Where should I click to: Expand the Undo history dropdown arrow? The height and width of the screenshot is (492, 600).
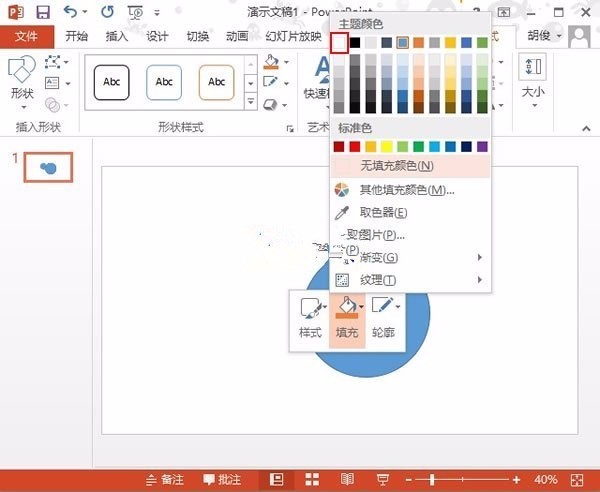[85, 12]
